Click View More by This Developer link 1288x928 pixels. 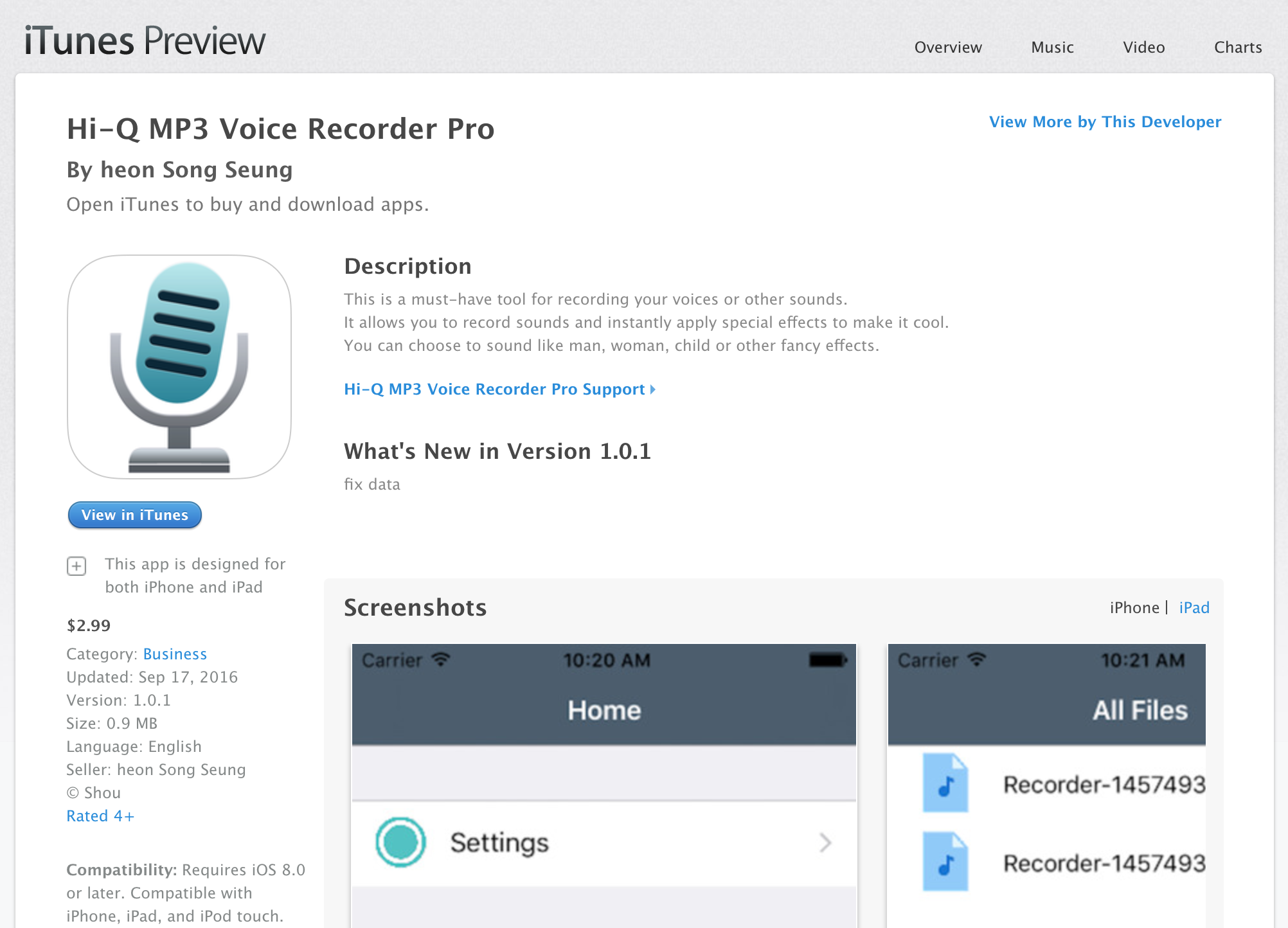tap(1105, 122)
